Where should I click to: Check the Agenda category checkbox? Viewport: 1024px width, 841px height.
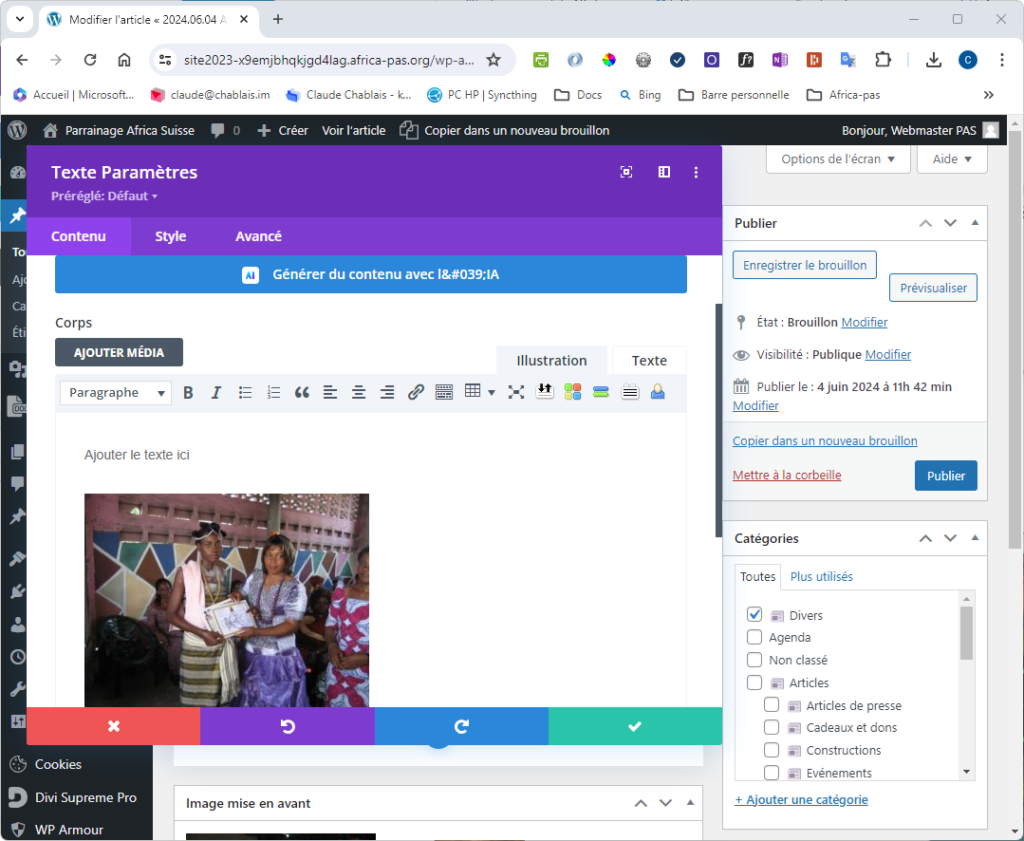pos(755,637)
